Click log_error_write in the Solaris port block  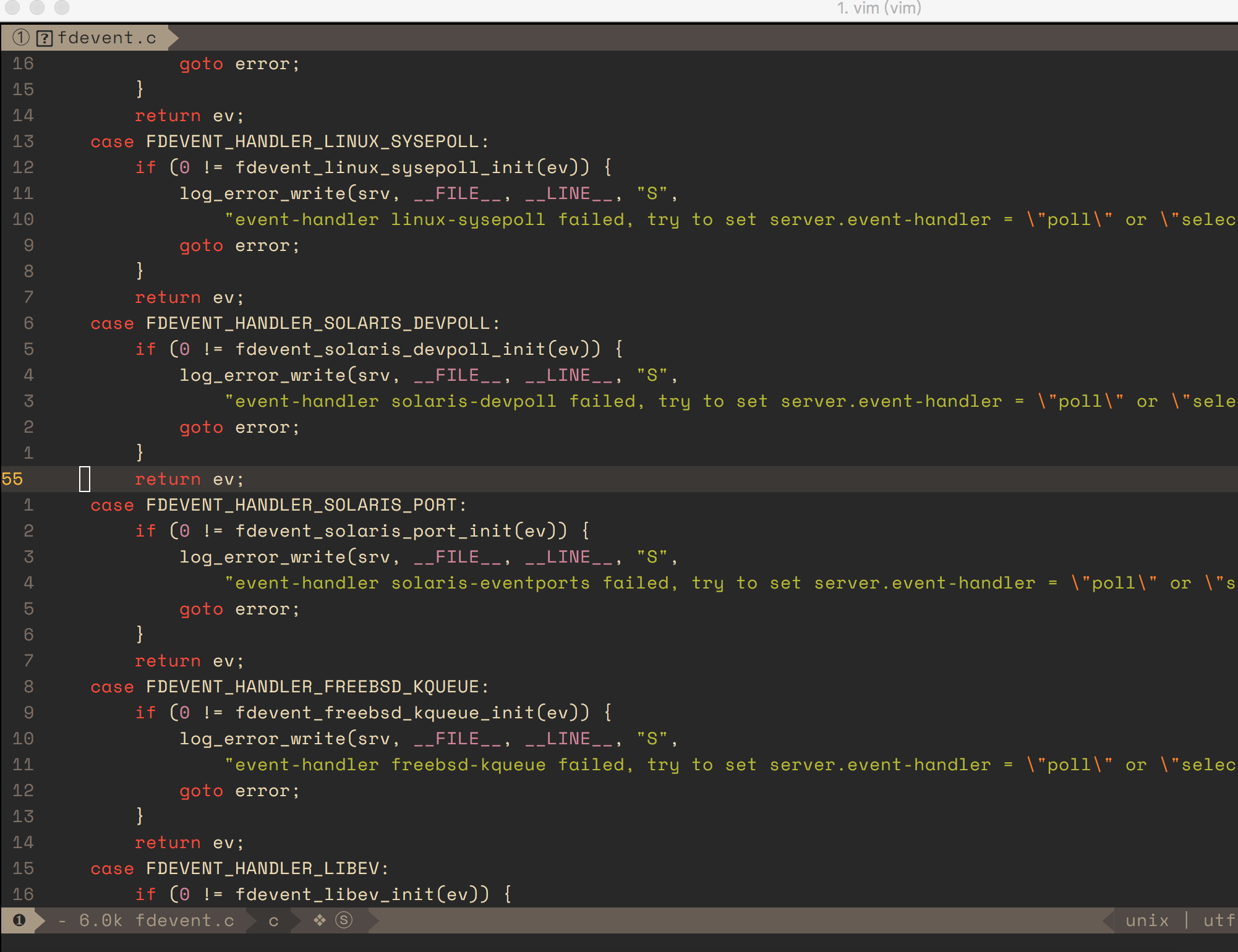pos(262,557)
